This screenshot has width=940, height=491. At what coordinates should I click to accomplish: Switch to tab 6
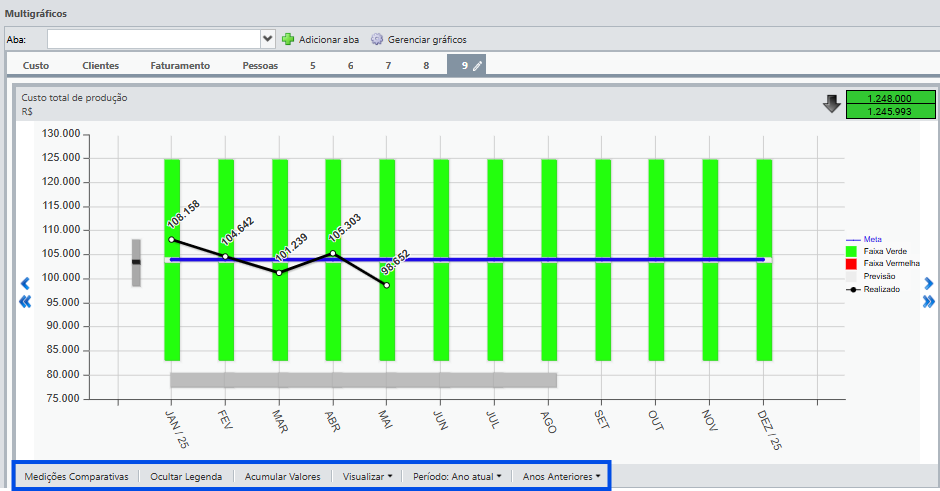pyautogui.click(x=351, y=65)
